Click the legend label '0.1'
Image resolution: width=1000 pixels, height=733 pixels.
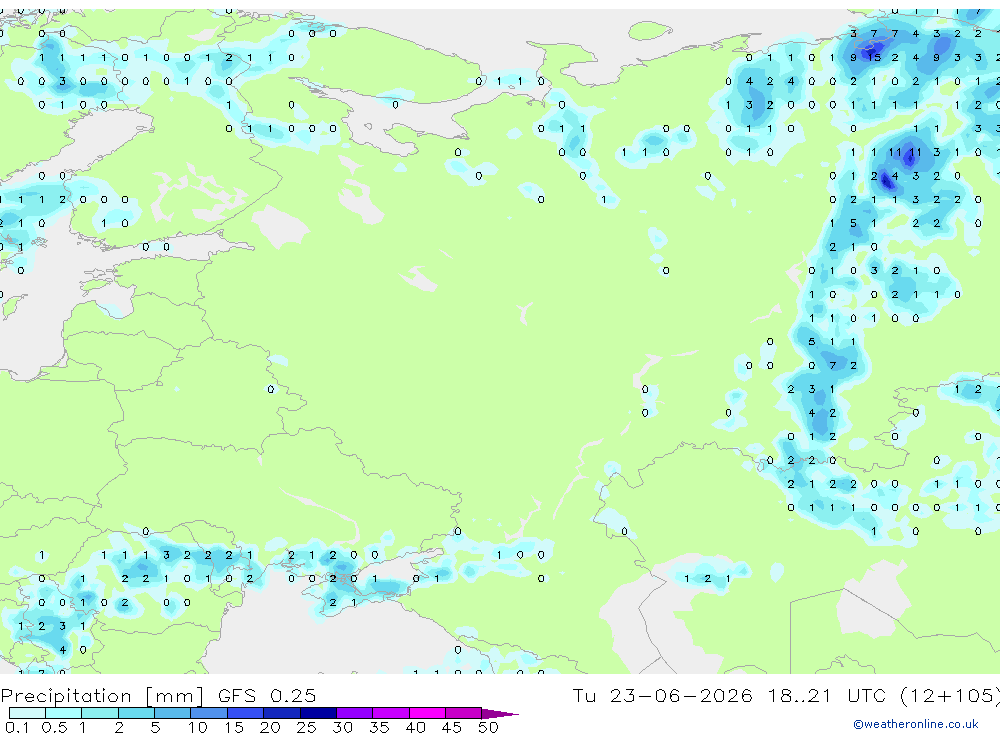click(17, 727)
